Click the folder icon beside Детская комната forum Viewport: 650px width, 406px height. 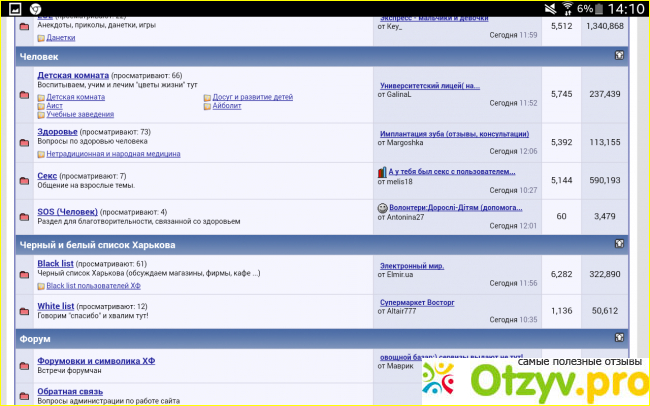[x=24, y=94]
